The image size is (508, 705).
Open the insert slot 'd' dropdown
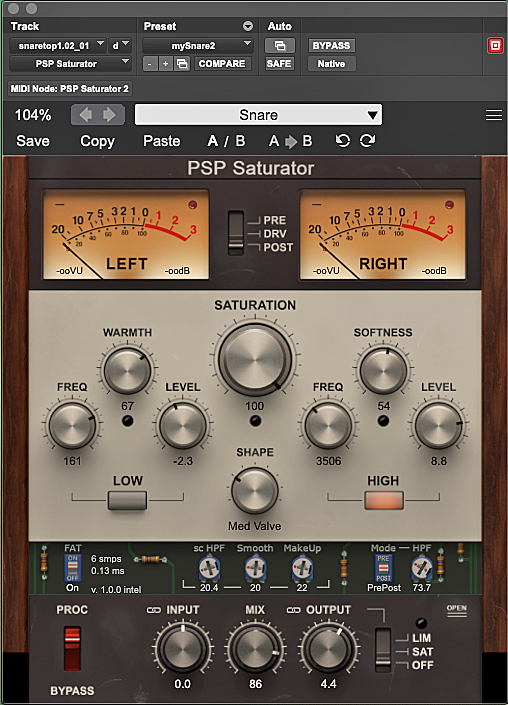(120, 45)
